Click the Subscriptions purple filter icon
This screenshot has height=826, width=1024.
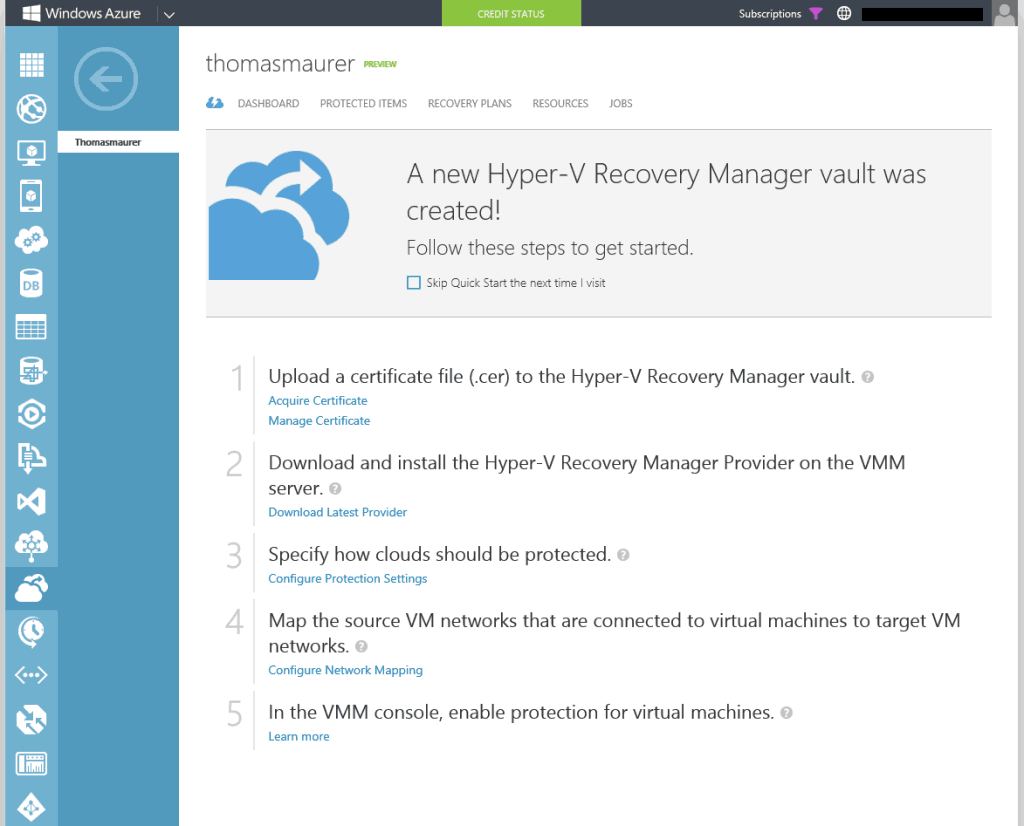coord(816,14)
